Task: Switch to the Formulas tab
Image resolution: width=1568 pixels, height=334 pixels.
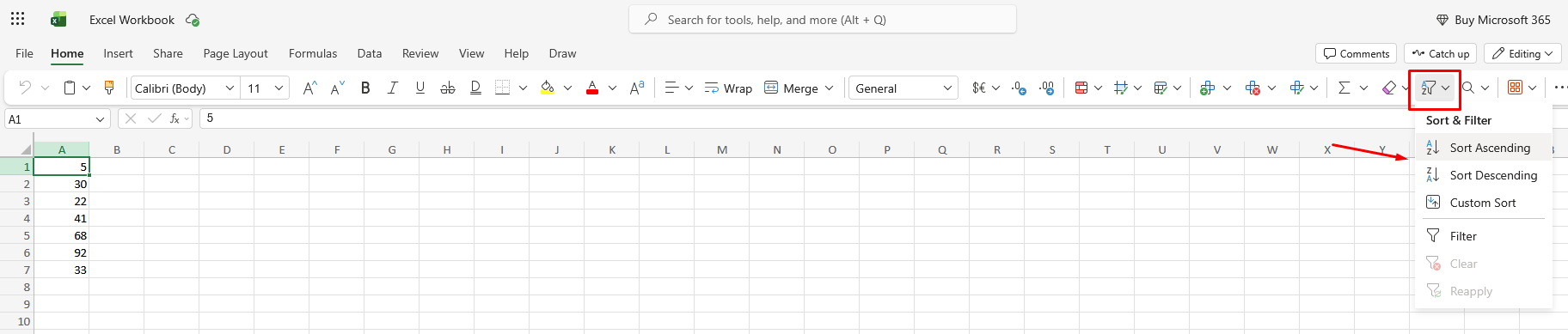Action: point(313,53)
